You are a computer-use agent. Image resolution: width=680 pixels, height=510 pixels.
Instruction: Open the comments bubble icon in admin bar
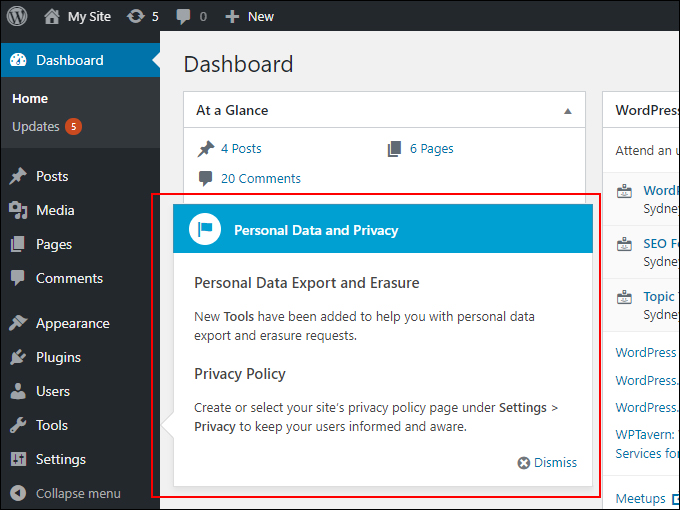tap(183, 16)
